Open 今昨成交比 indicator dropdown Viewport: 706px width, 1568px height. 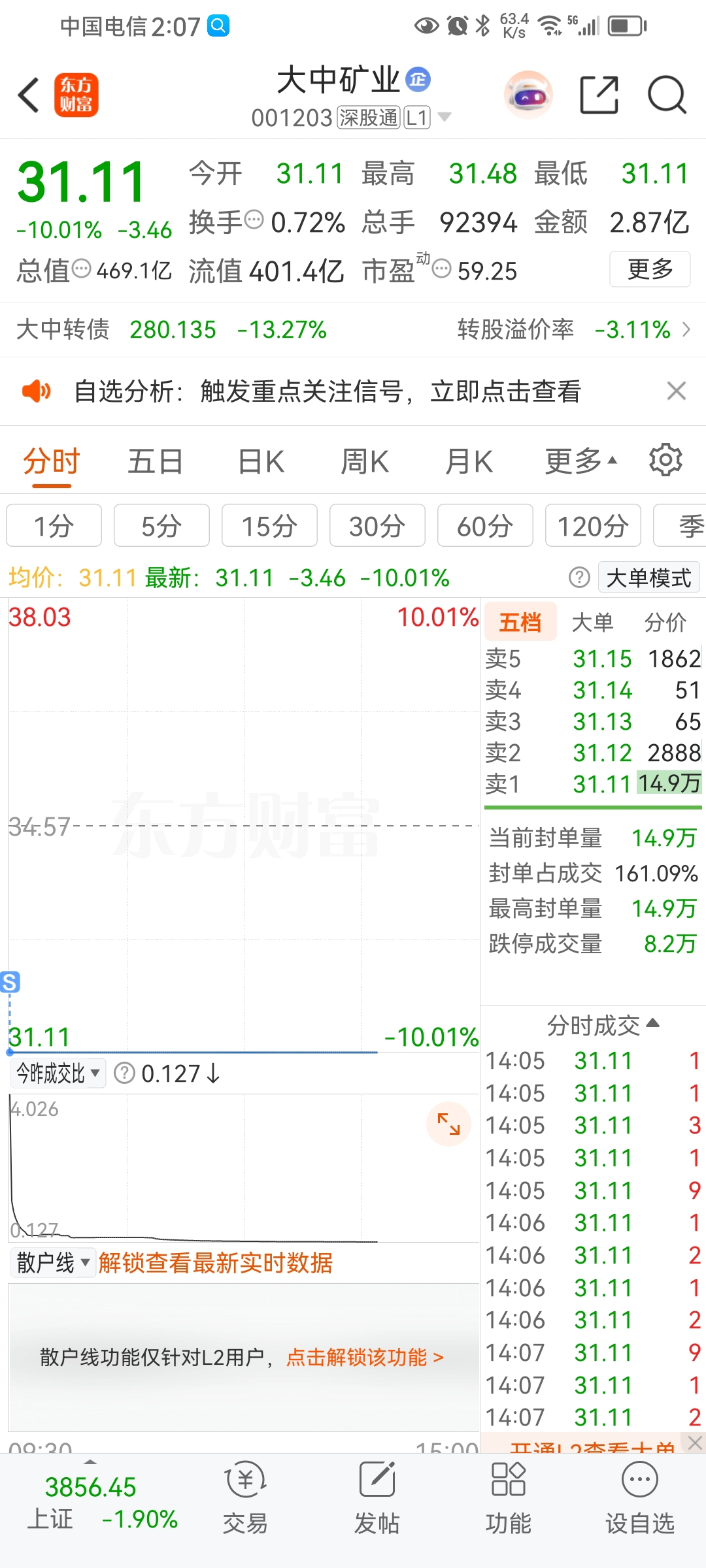[58, 1073]
